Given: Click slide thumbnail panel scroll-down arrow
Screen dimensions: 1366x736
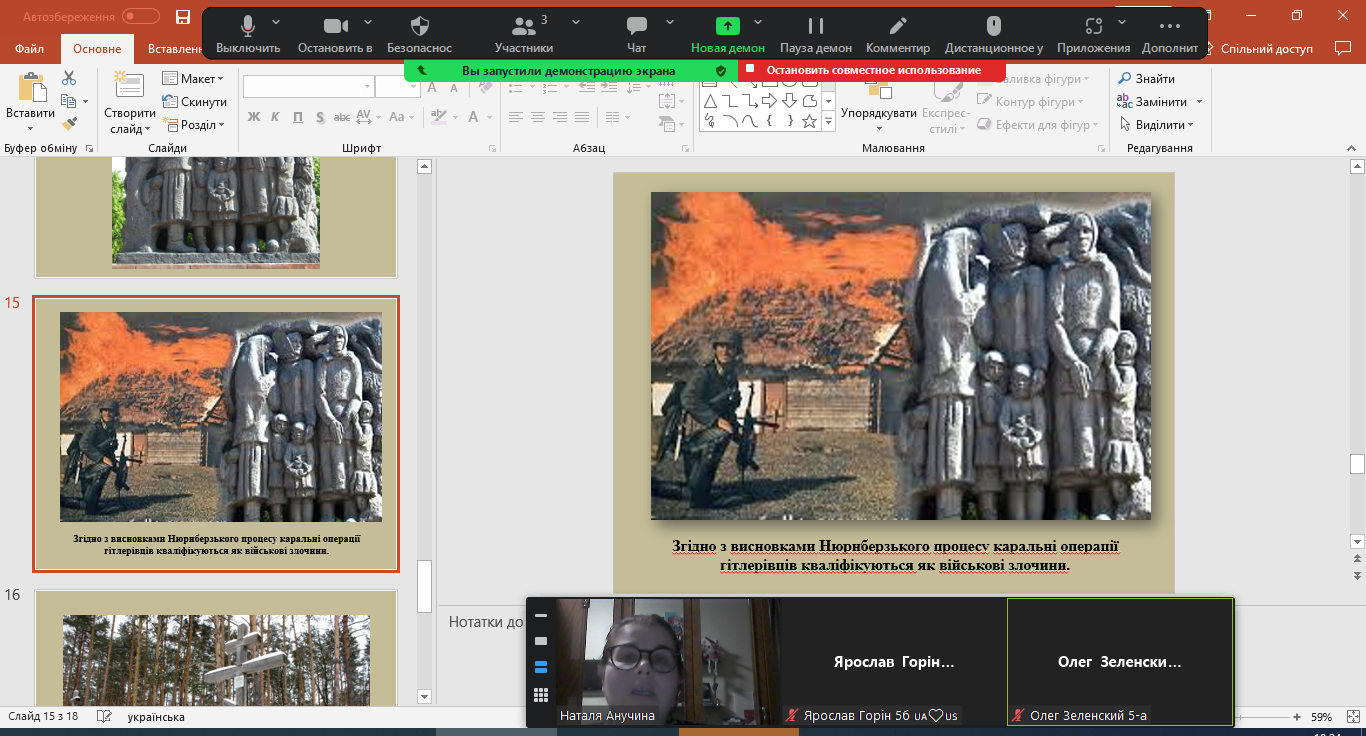Looking at the screenshot, I should coord(424,696).
